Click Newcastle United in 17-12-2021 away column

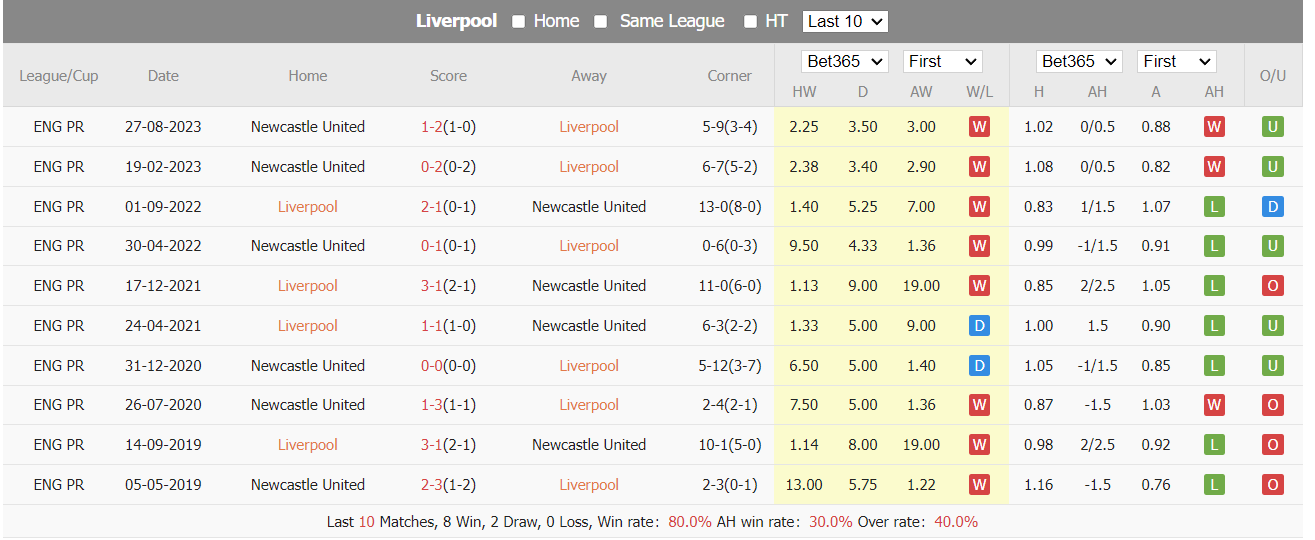589,286
